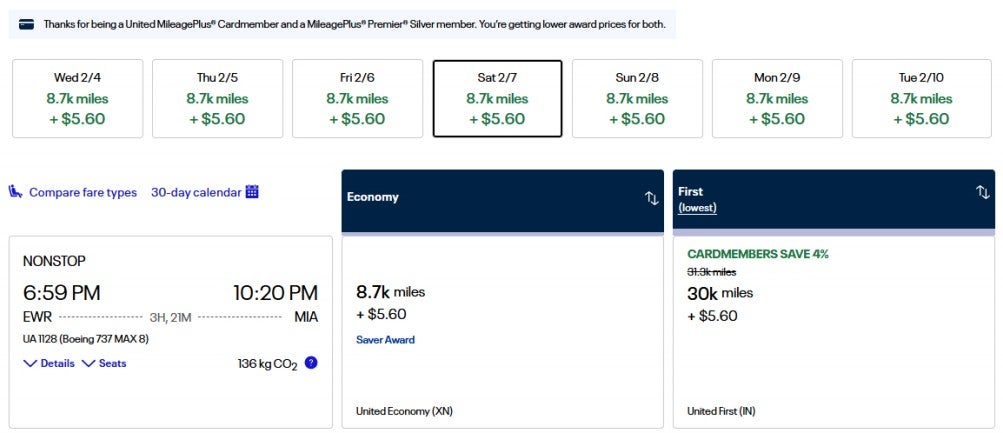Viewport: 1003px width, 433px height.
Task: Open the 30-day calendar grid icon
Action: pyautogui.click(x=252, y=192)
